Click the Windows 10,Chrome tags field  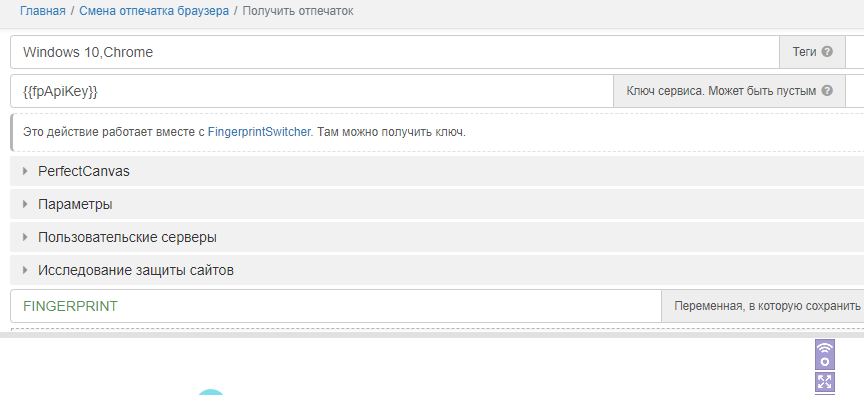click(x=395, y=52)
